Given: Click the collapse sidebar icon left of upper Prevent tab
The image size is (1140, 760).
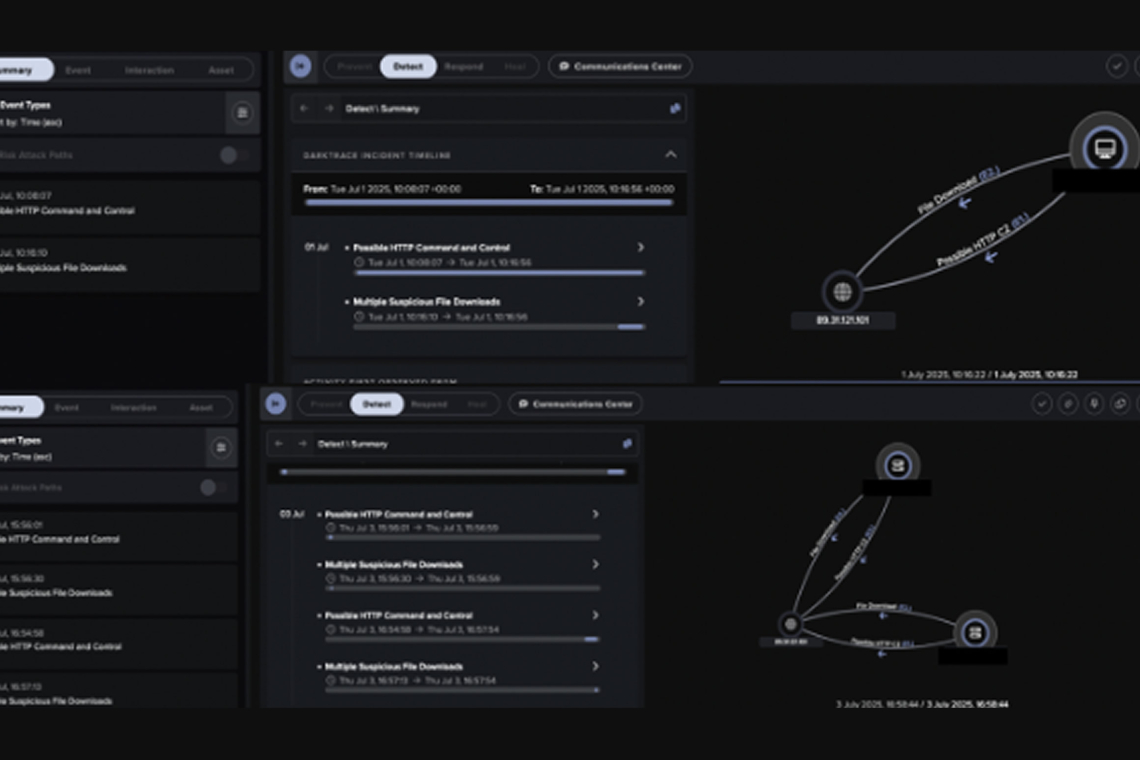Looking at the screenshot, I should pos(300,66).
